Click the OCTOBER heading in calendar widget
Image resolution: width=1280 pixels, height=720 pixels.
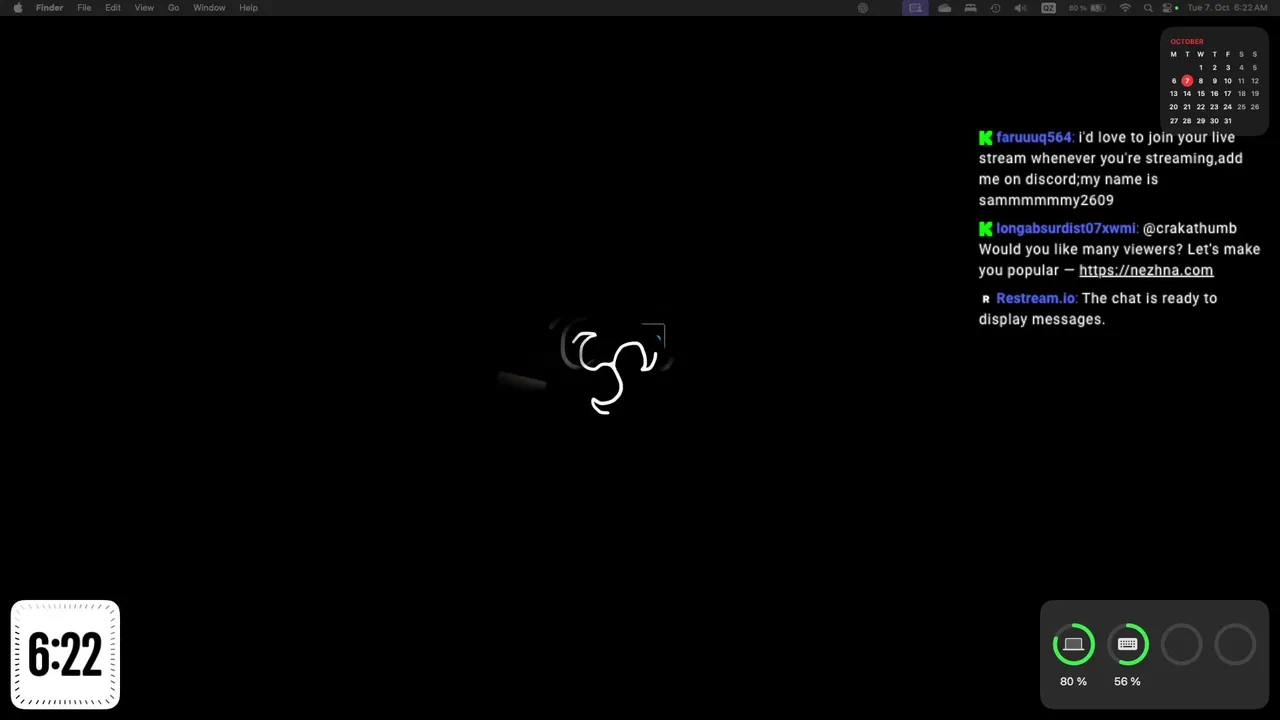coord(1187,42)
